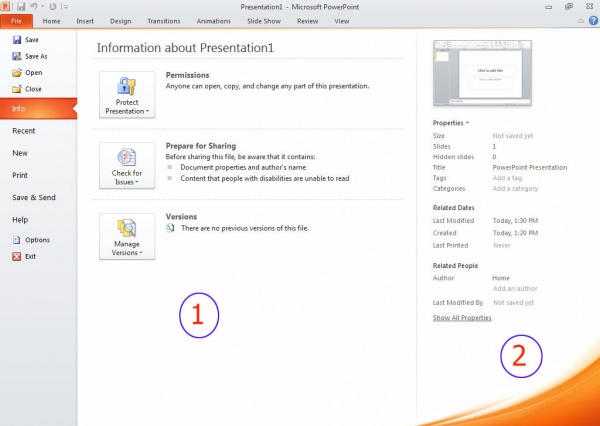The height and width of the screenshot is (426, 600).
Task: Click the Redo arrow in the title bar
Action: [53, 7]
